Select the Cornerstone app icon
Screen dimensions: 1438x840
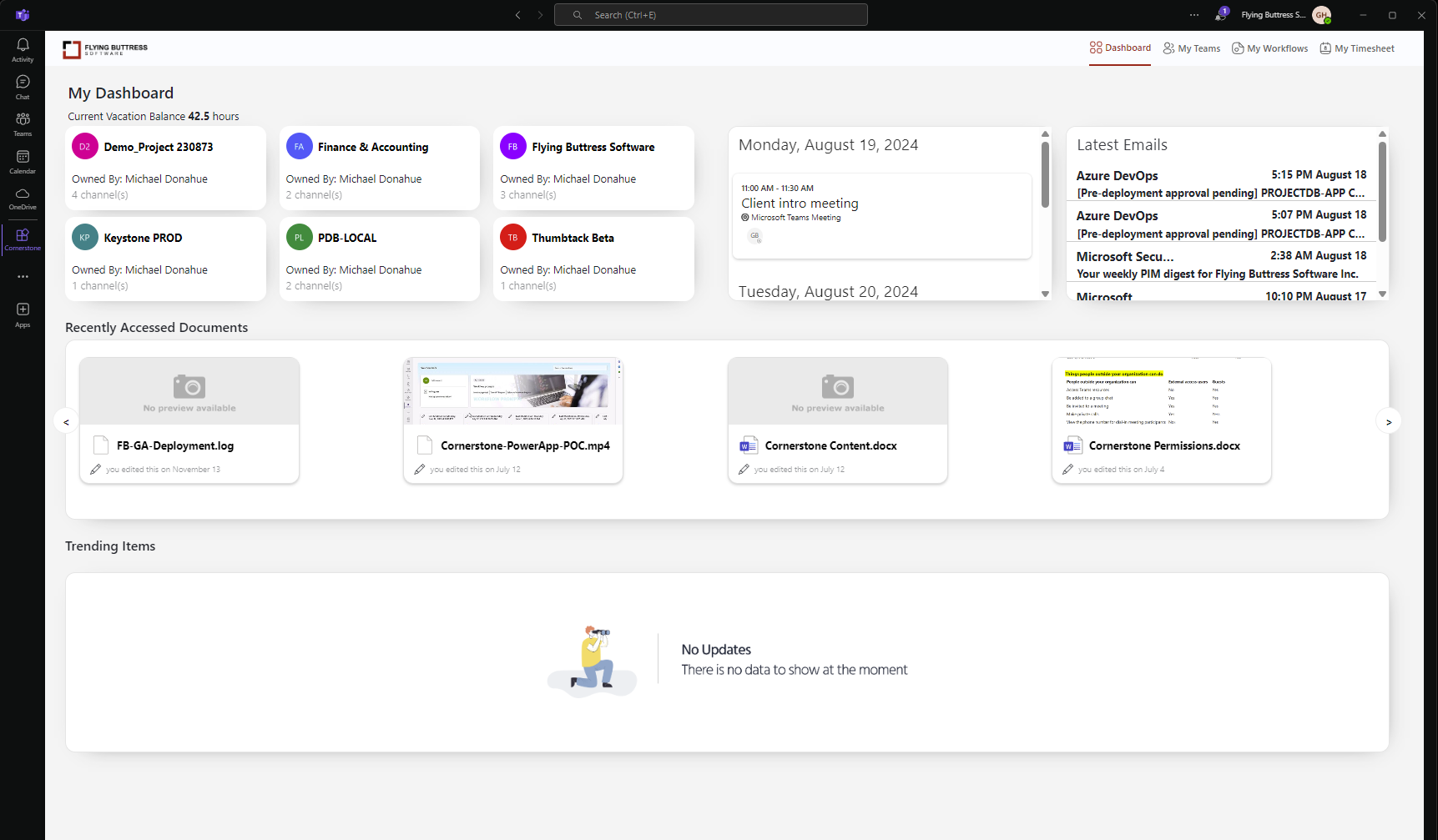[x=23, y=239]
